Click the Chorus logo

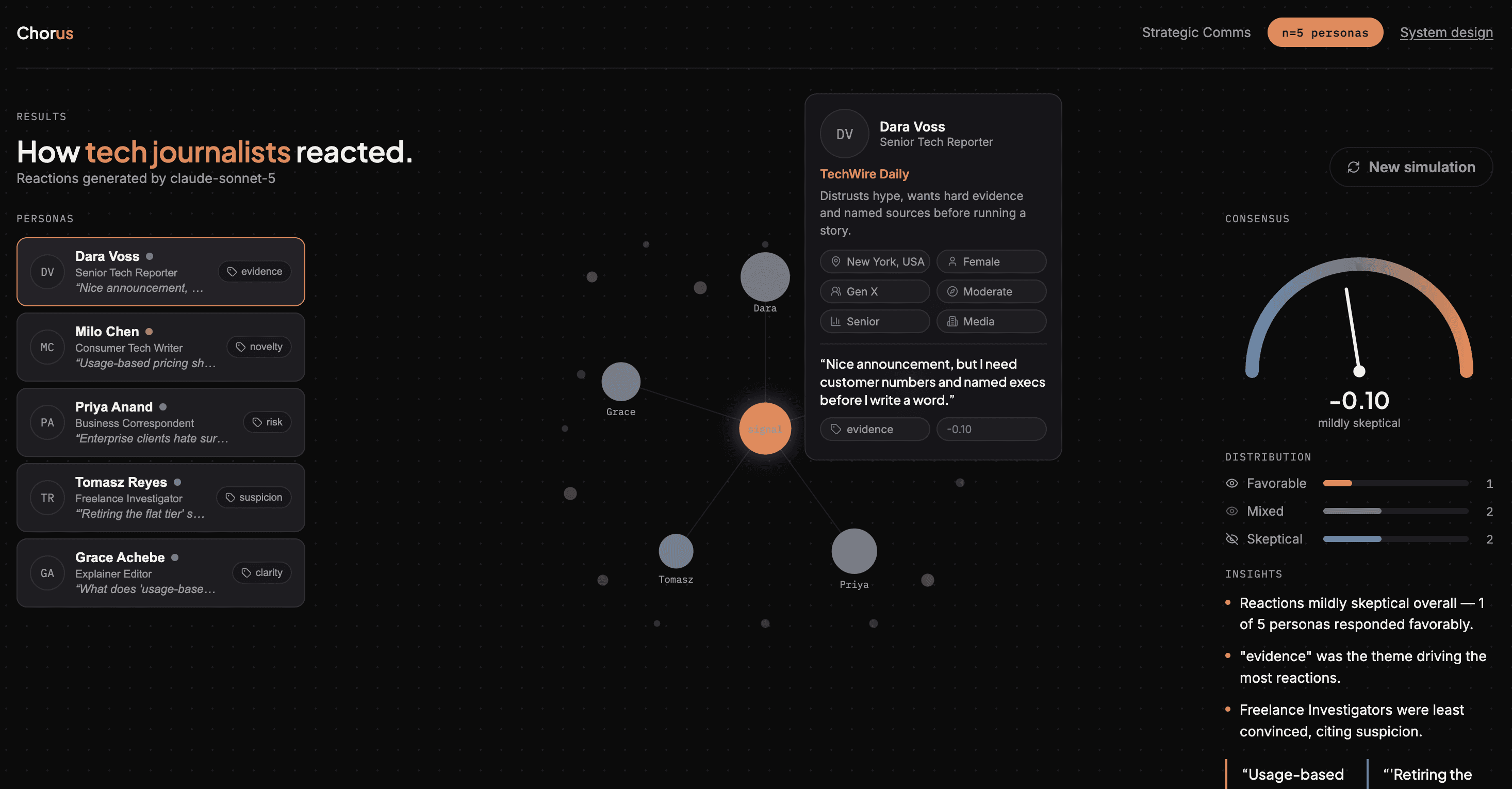[45, 33]
